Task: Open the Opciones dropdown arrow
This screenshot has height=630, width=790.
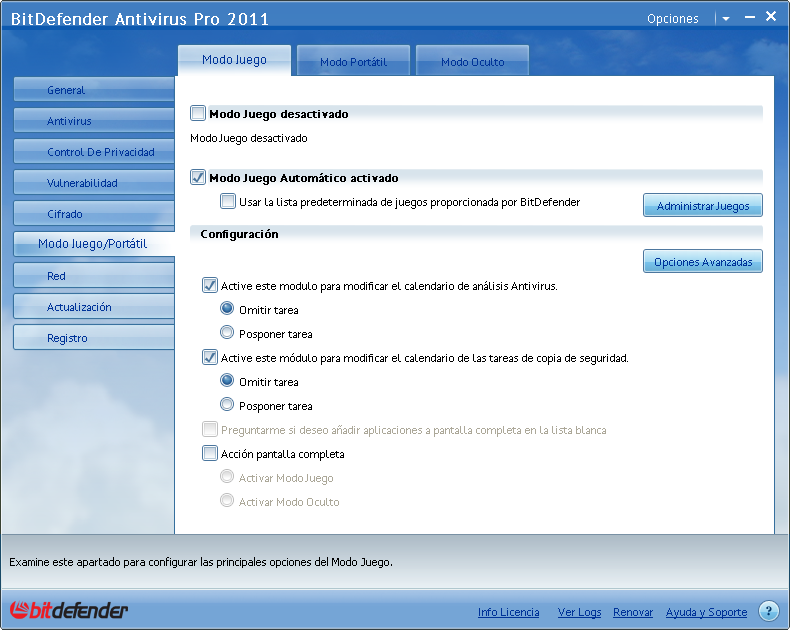Action: tap(726, 19)
